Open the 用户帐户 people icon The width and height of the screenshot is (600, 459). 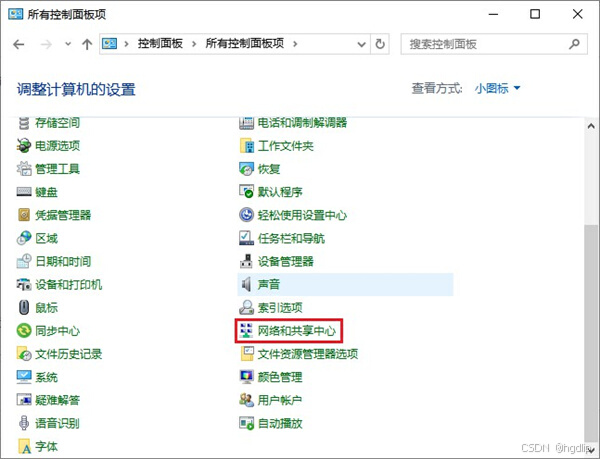point(246,400)
